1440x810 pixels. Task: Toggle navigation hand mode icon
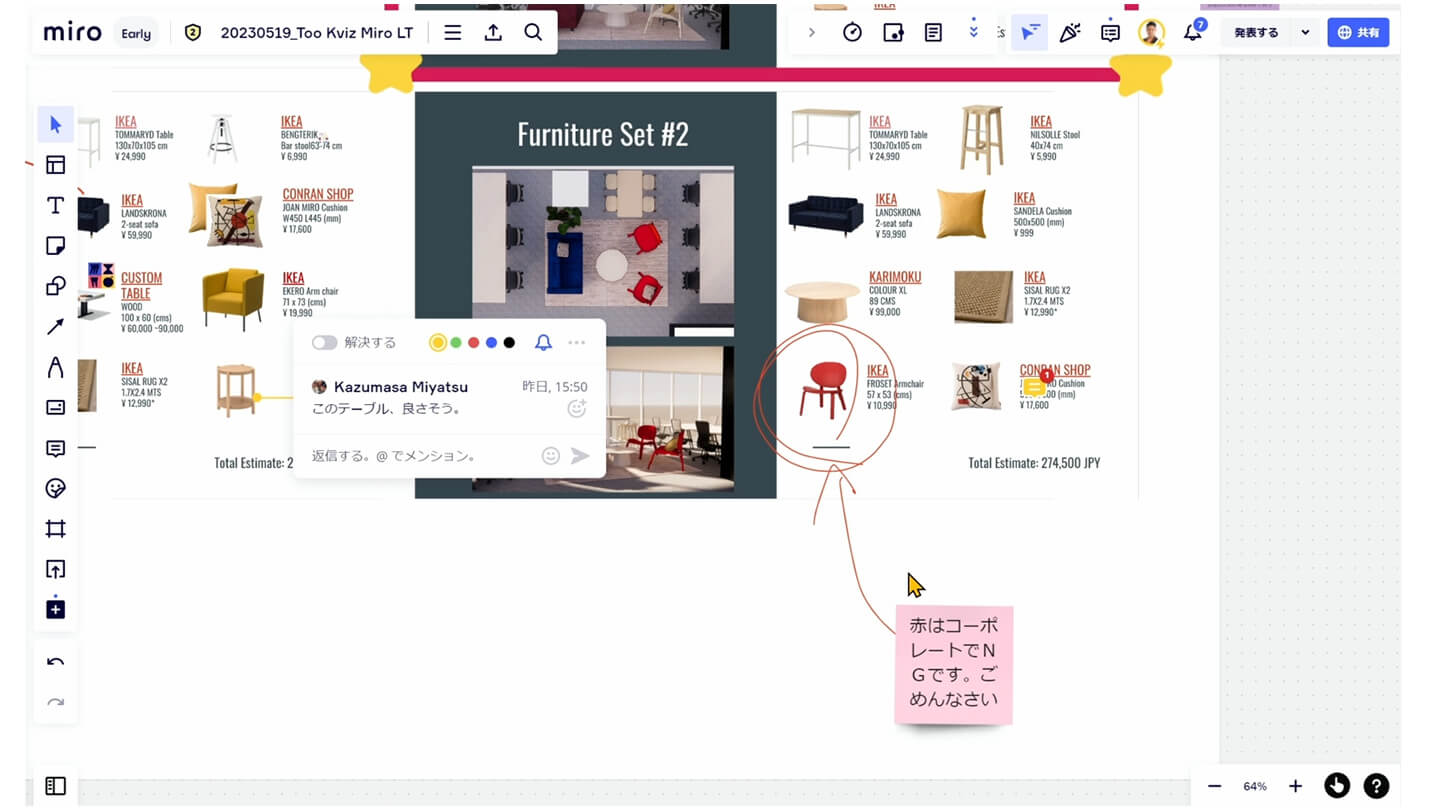[x=1337, y=786]
